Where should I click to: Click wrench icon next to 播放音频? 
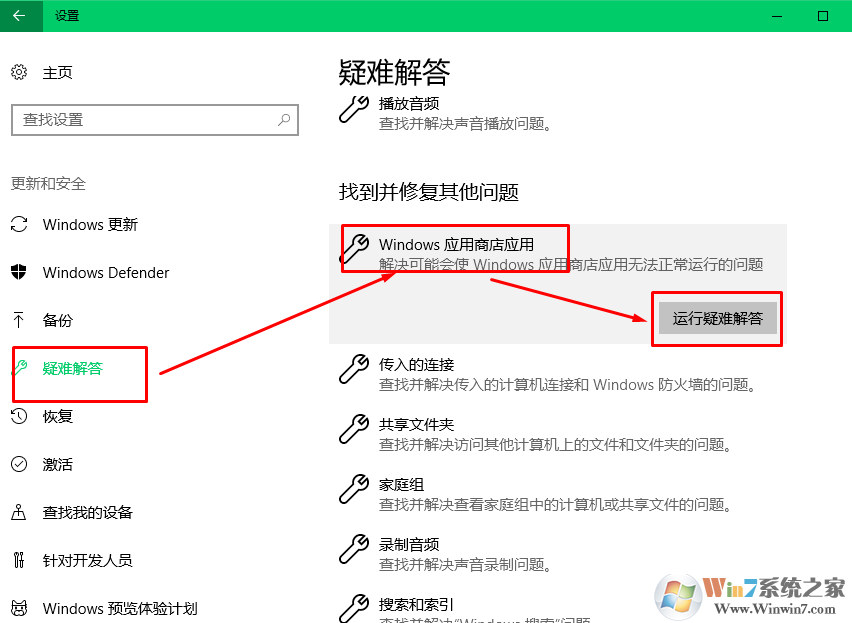coord(354,109)
